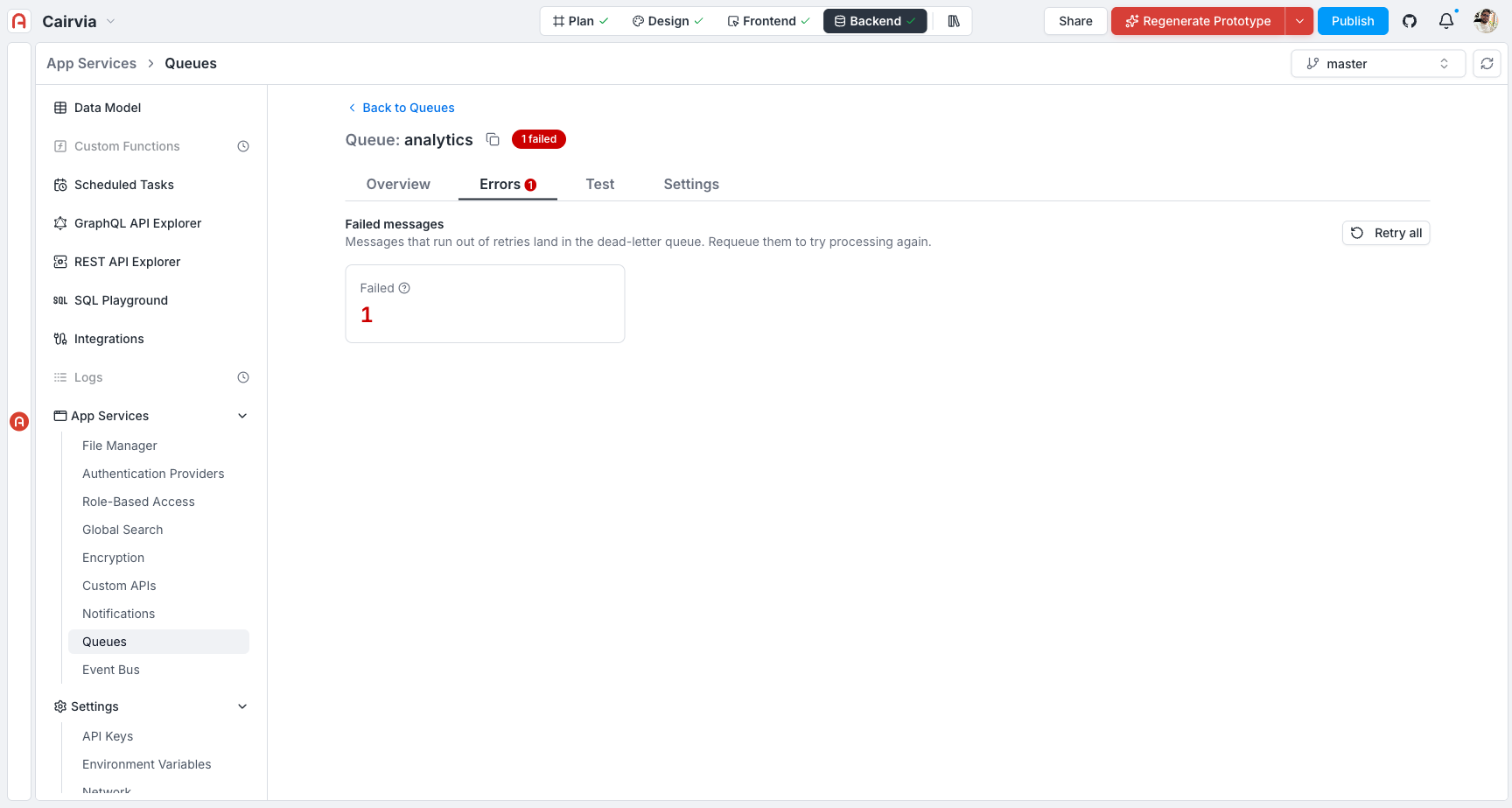This screenshot has width=1512, height=808.
Task: Switch to the Frontend tab
Action: pos(768,21)
